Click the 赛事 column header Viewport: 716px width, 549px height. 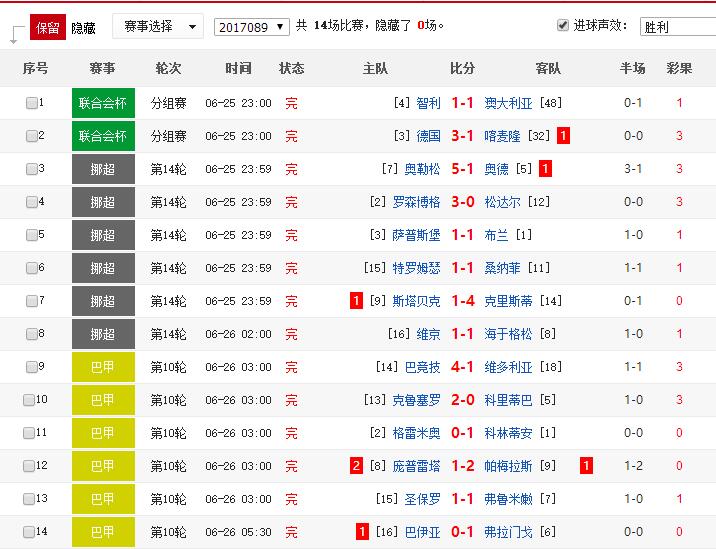pyautogui.click(x=103, y=69)
